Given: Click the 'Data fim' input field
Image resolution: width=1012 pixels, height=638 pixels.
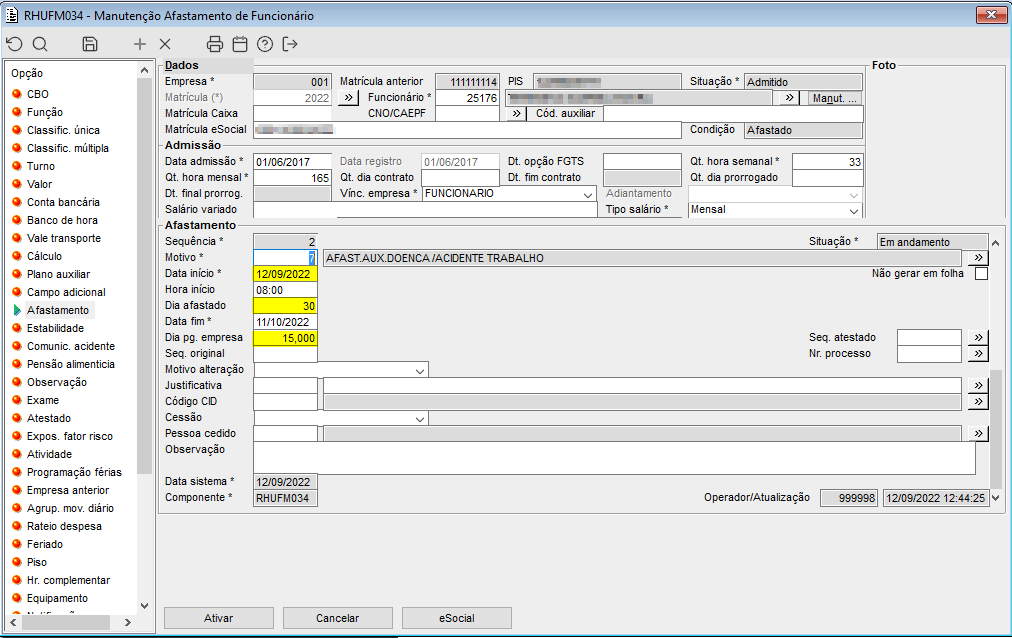Looking at the screenshot, I should 285,322.
